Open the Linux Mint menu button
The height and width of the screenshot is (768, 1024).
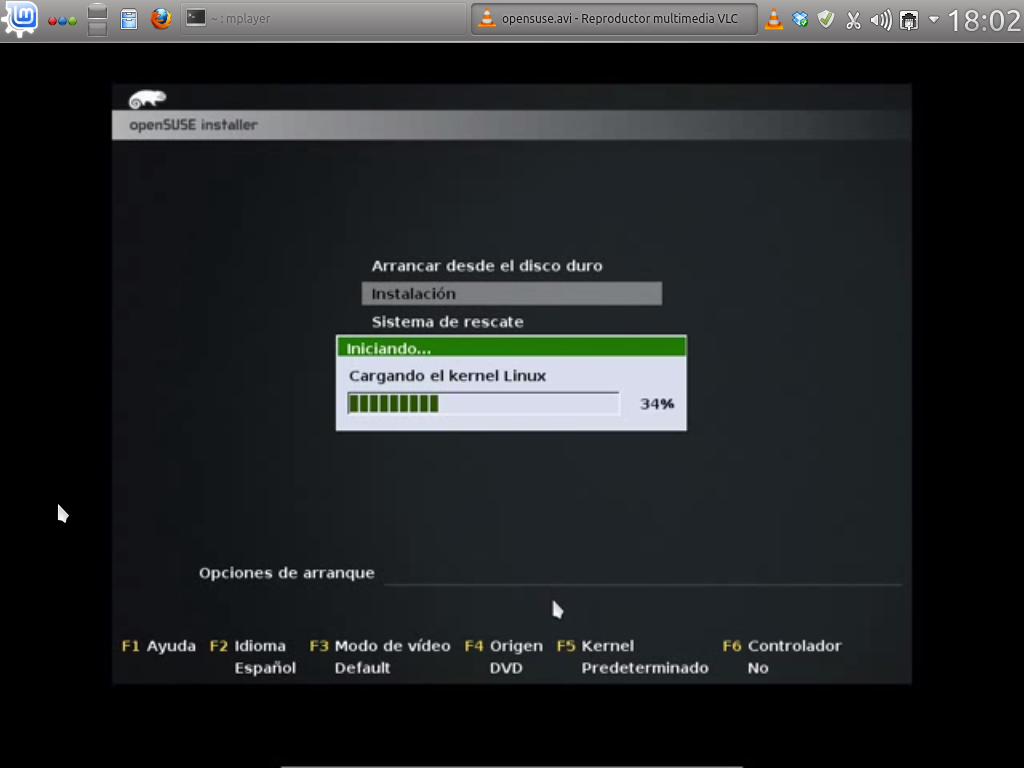pyautogui.click(x=20, y=18)
